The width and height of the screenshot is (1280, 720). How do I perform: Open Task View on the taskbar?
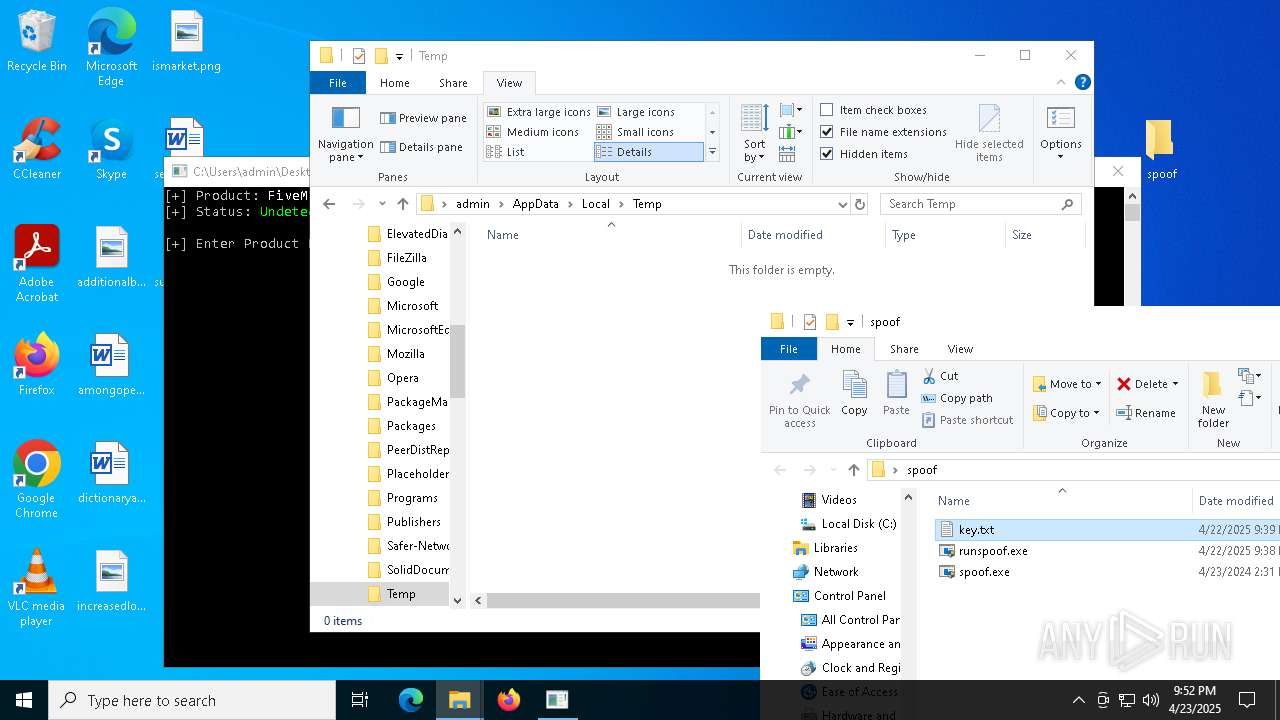[x=360, y=700]
